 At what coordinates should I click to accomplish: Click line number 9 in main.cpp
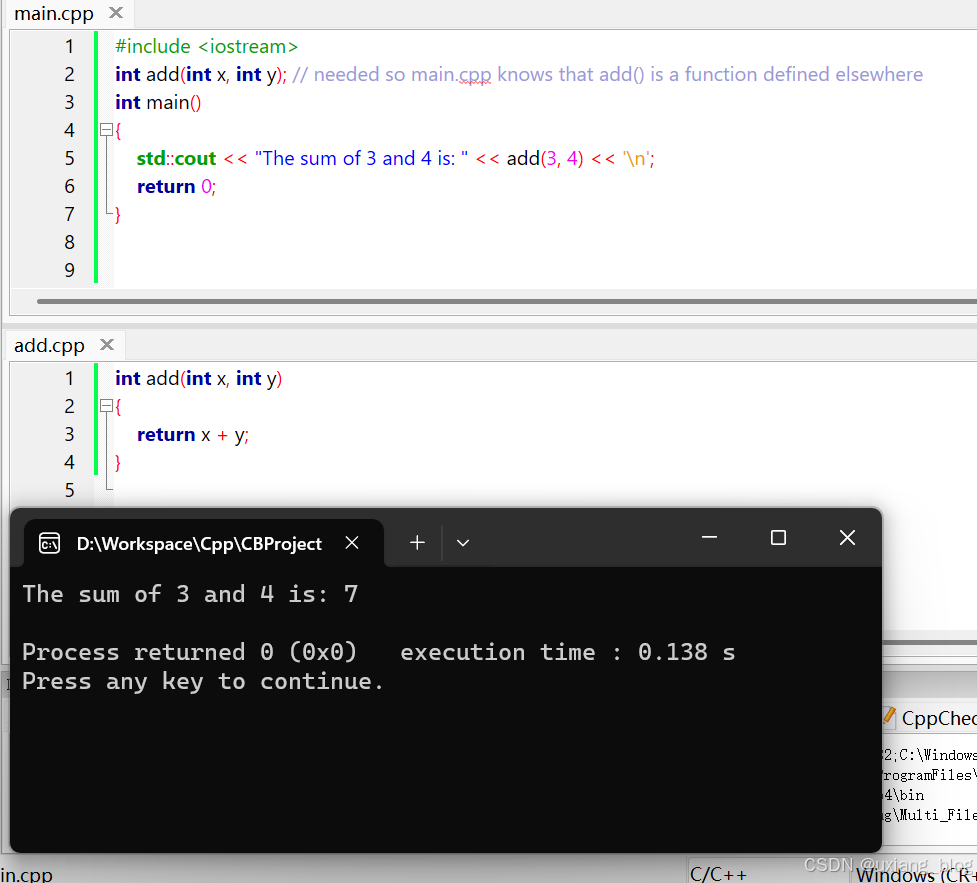click(x=69, y=270)
